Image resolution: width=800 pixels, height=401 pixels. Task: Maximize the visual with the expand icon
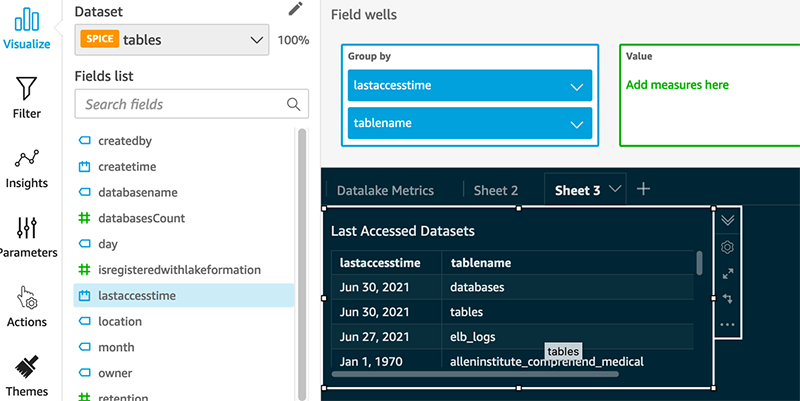(727, 272)
